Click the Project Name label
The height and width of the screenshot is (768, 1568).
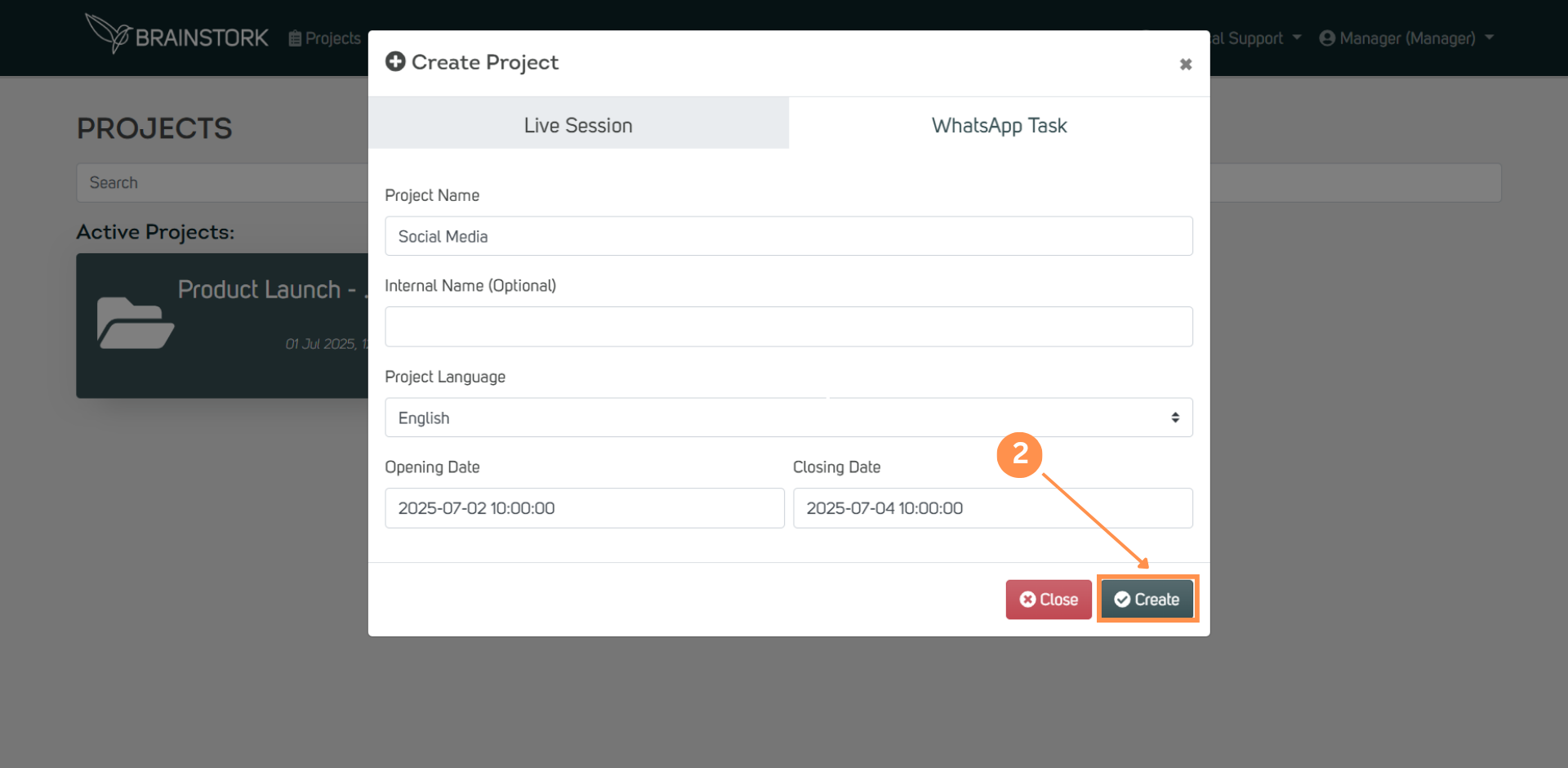tap(432, 195)
